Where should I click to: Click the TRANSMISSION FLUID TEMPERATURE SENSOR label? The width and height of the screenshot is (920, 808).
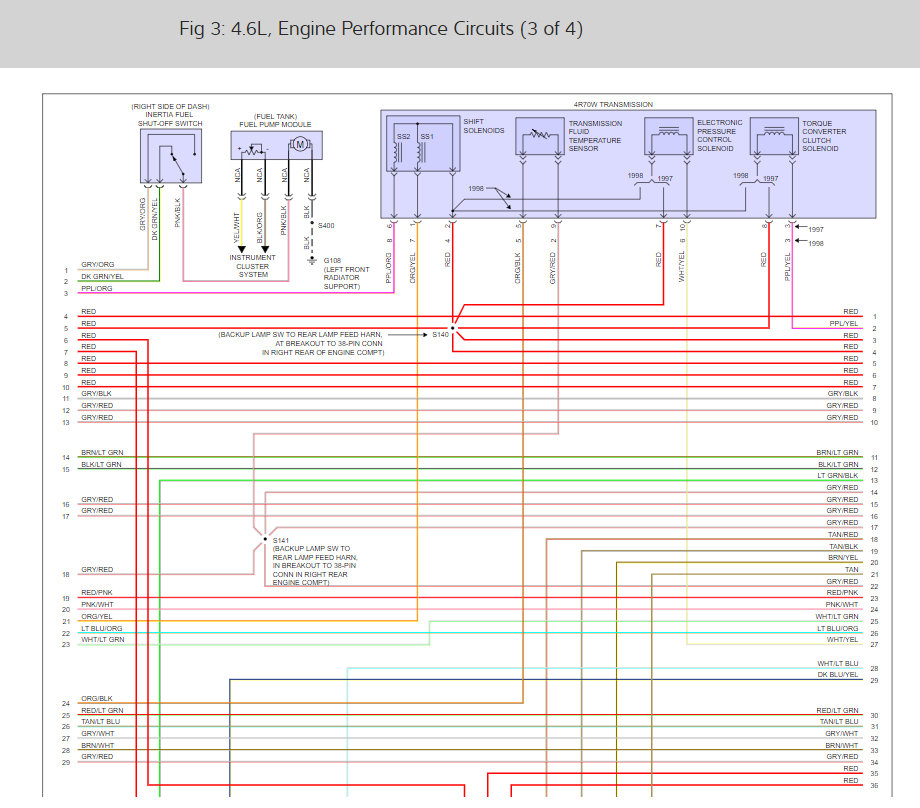pyautogui.click(x=595, y=136)
